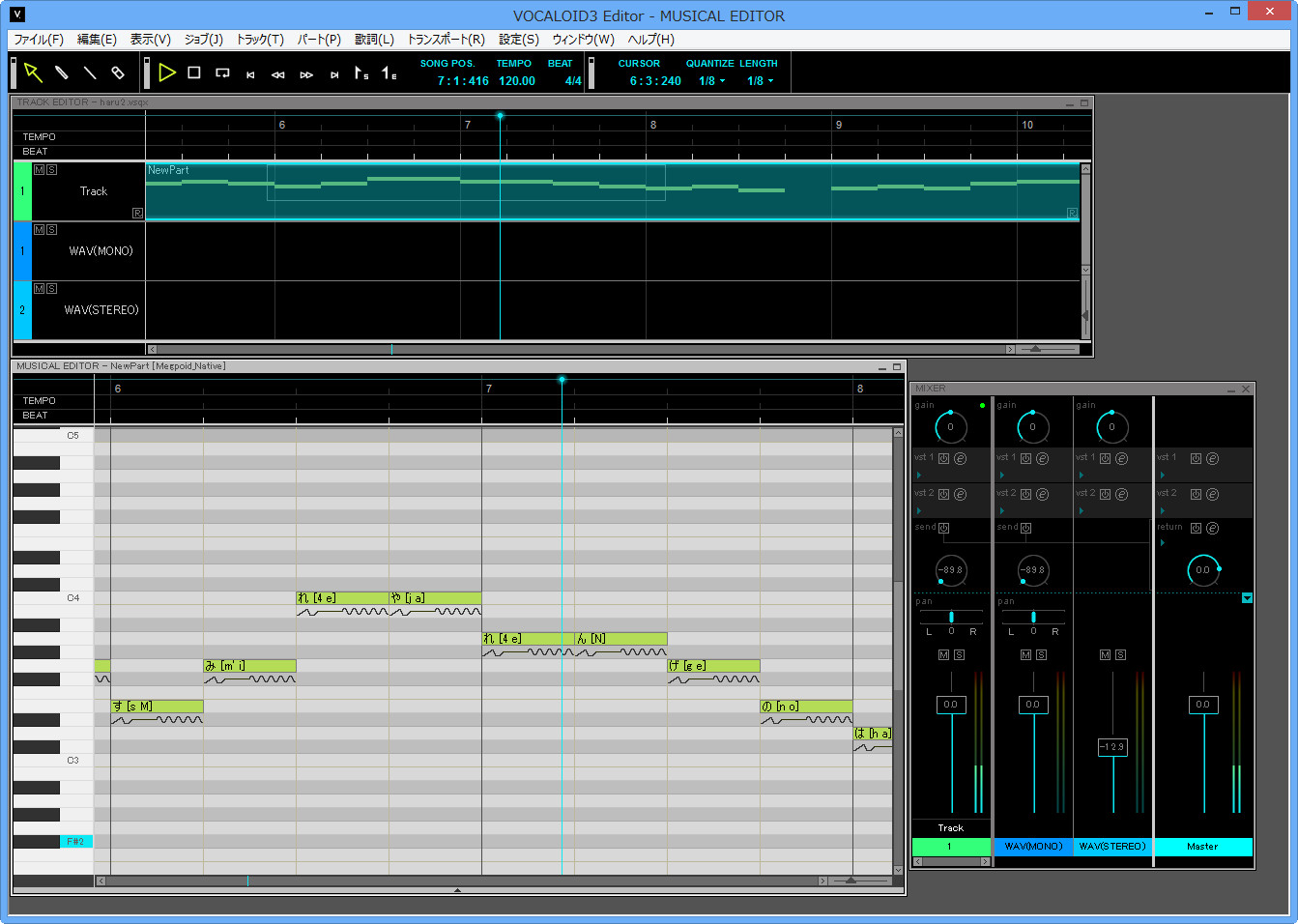1298x924 pixels.
Task: Open the LENGTH 1/8 dropdown
Action: pyautogui.click(x=760, y=81)
